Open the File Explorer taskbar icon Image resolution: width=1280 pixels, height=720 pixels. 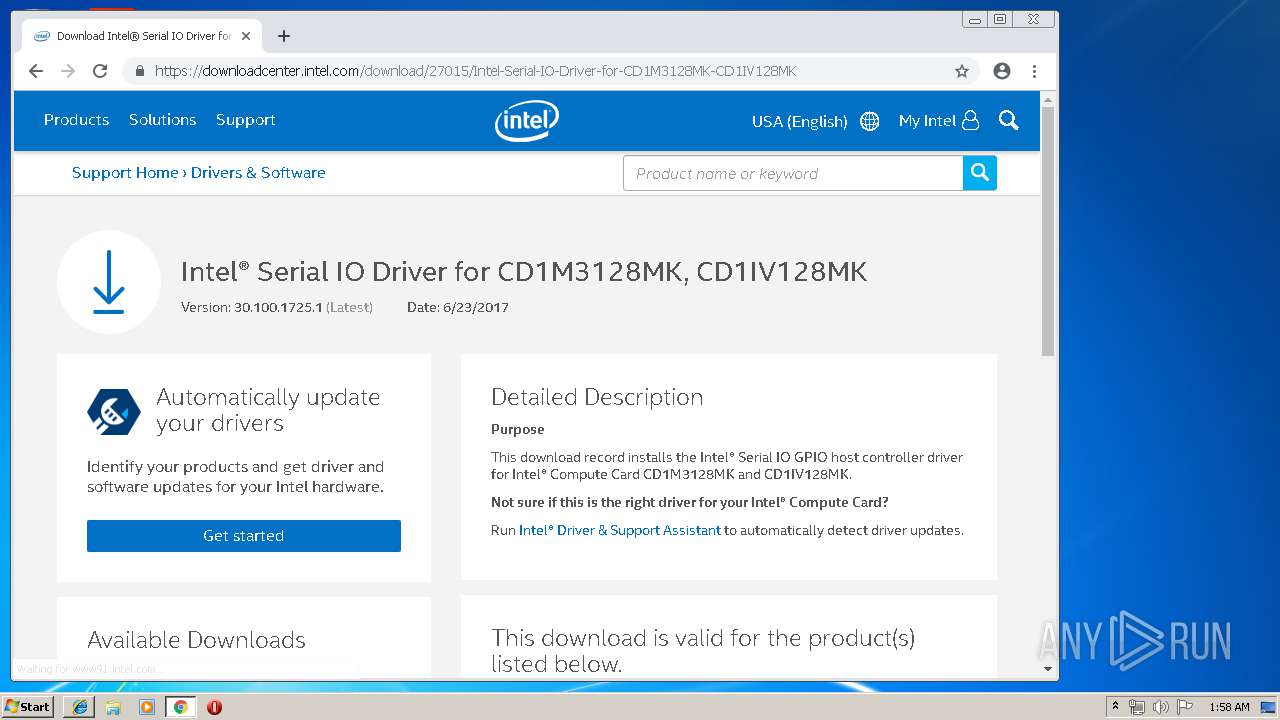113,707
